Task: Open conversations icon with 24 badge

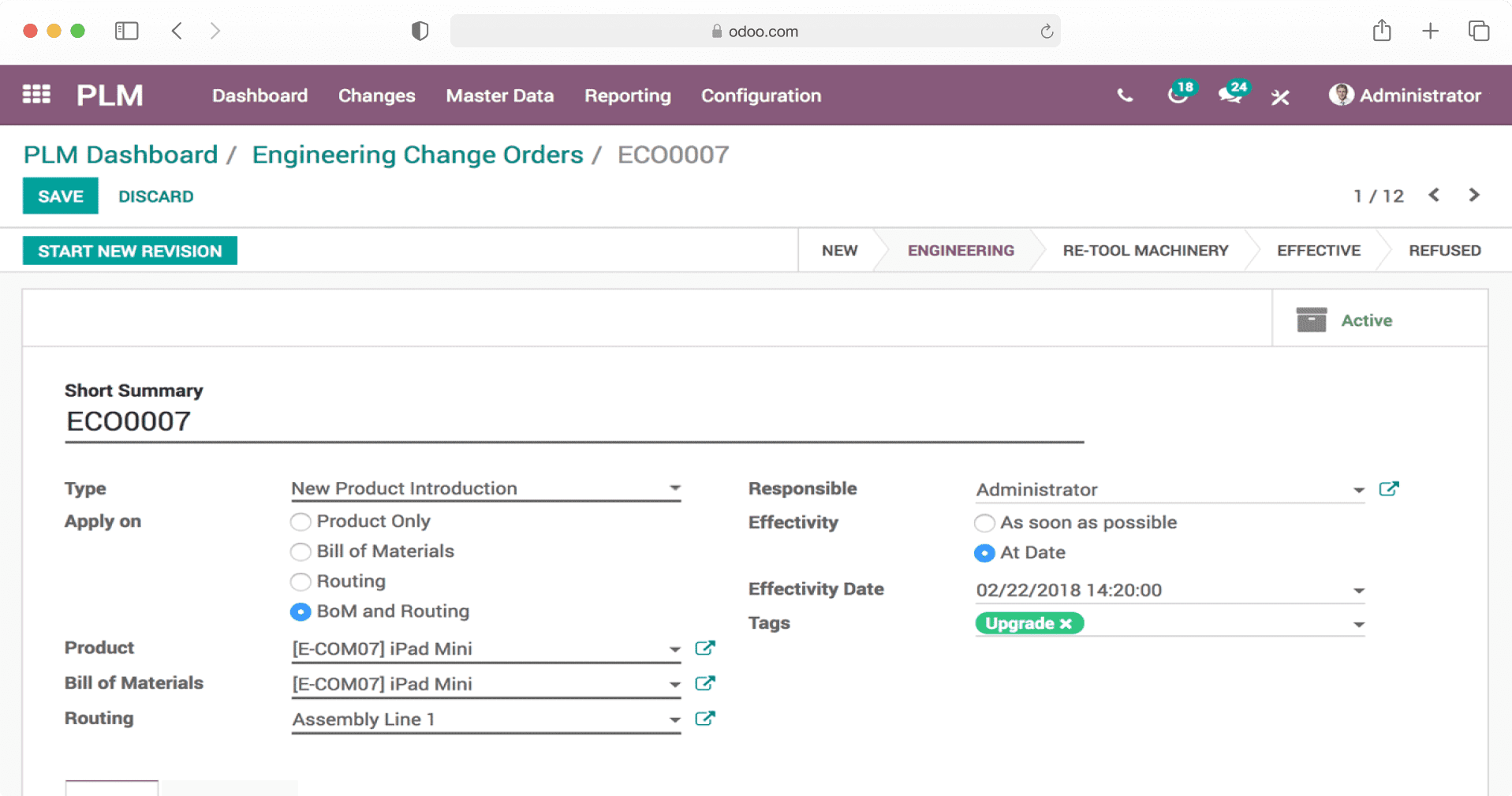Action: [x=1230, y=95]
